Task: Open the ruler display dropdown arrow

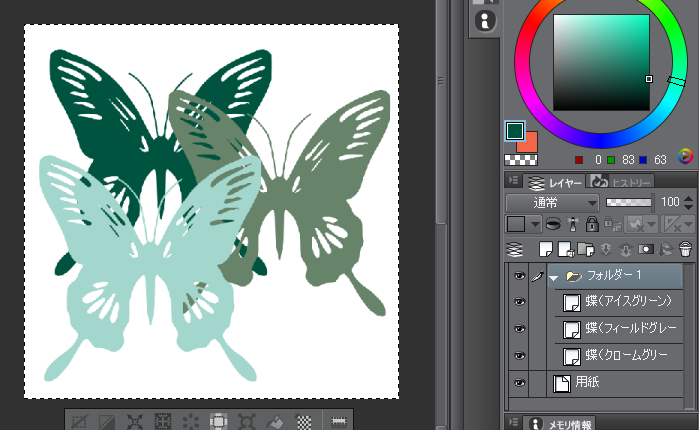Action: 689,224
